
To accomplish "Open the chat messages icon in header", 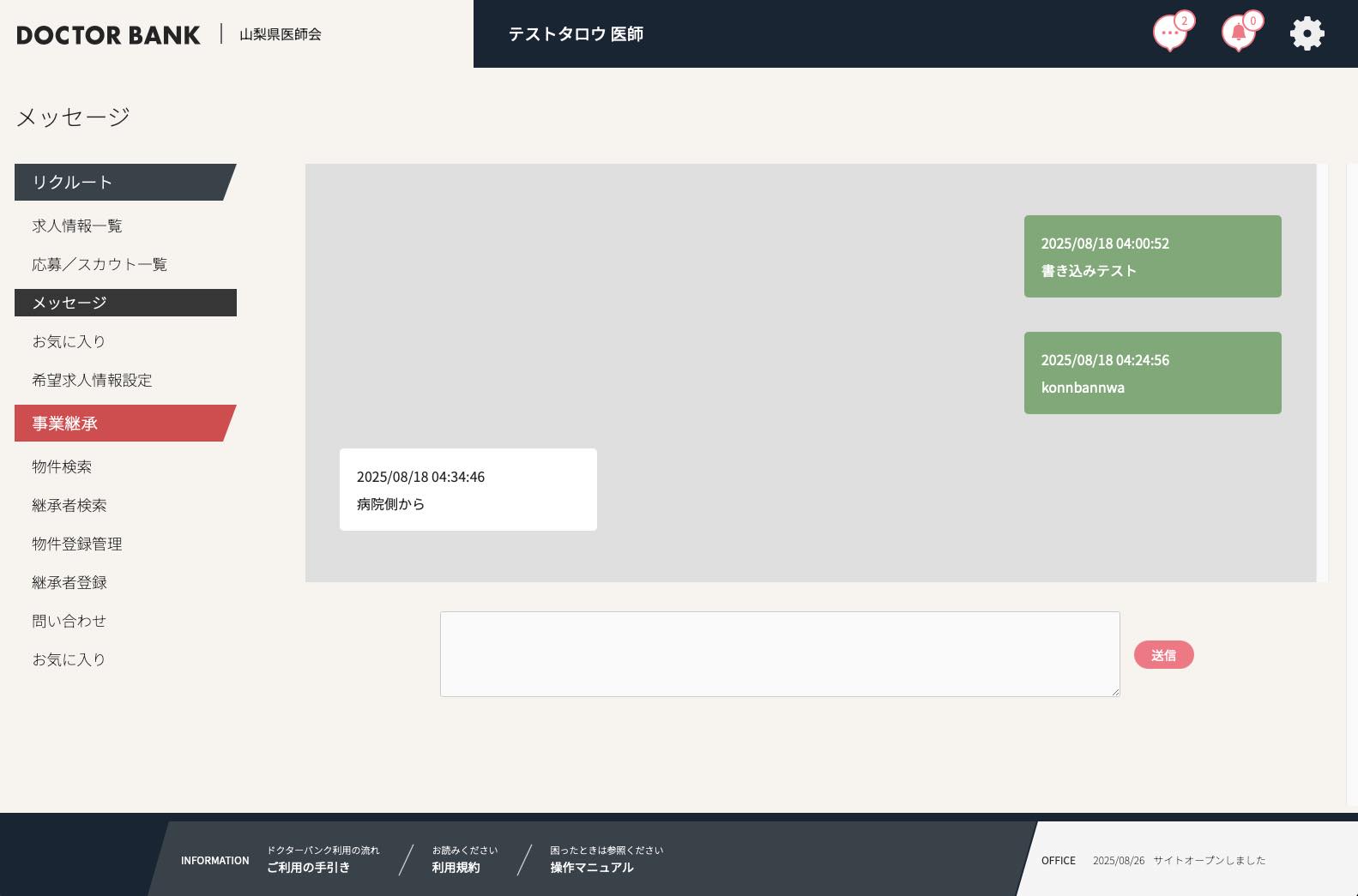I will coord(1169,34).
